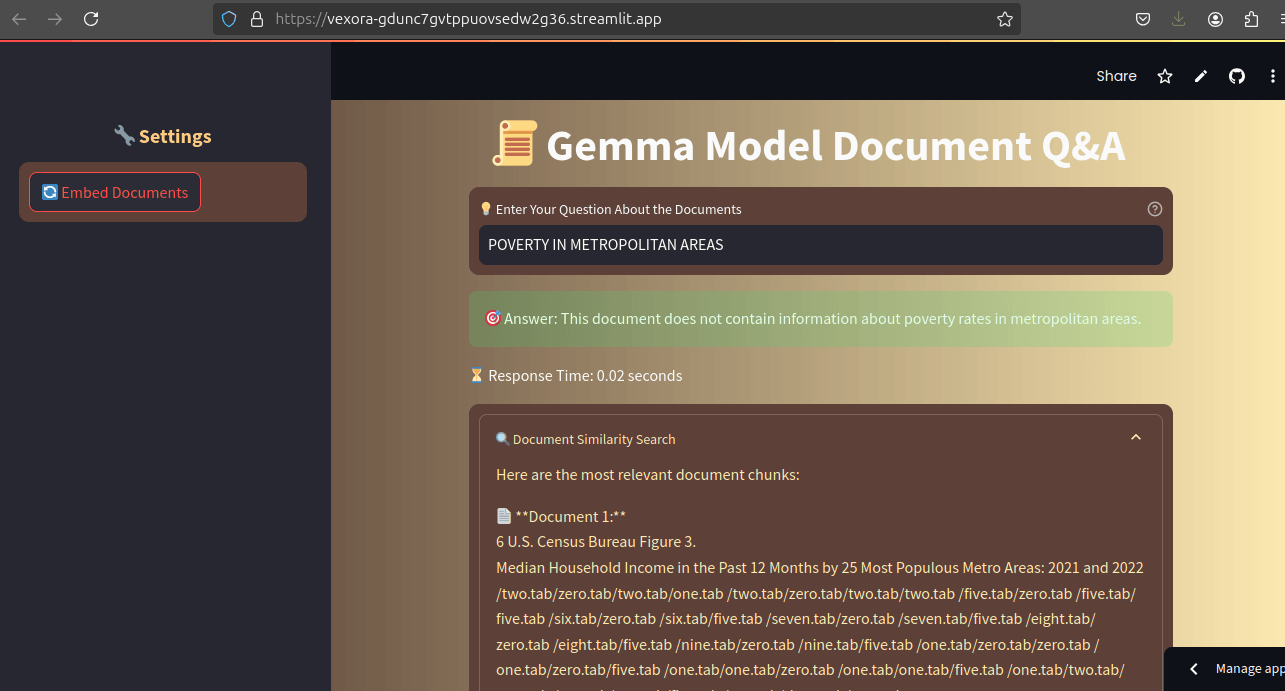Click the tracking protection shield icon
The image size is (1285, 691).
tap(229, 19)
